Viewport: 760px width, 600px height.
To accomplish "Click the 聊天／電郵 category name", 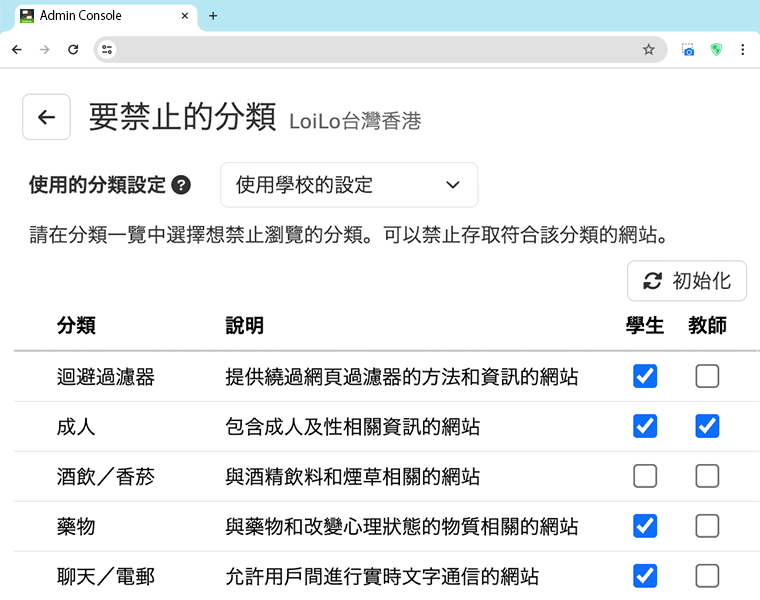I will [106, 576].
